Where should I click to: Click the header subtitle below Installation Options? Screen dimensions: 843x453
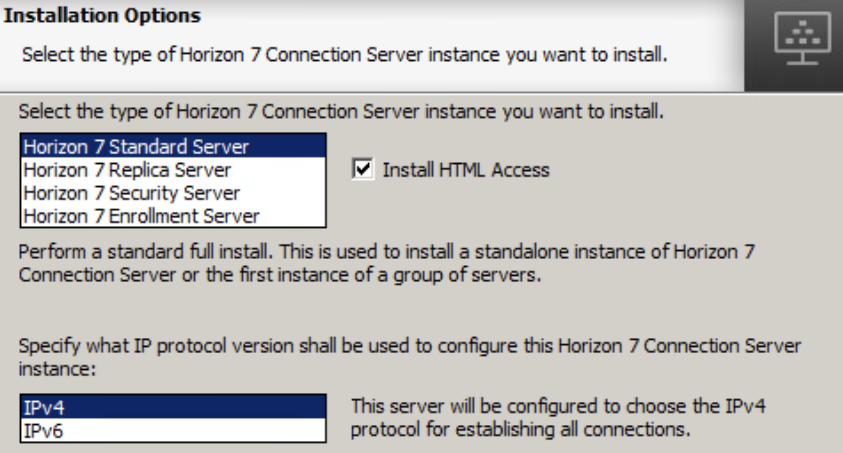(345, 52)
